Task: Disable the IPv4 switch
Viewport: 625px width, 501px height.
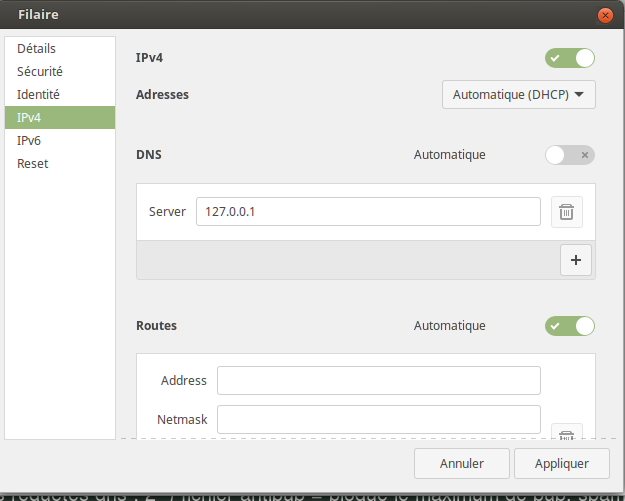Action: [570, 58]
